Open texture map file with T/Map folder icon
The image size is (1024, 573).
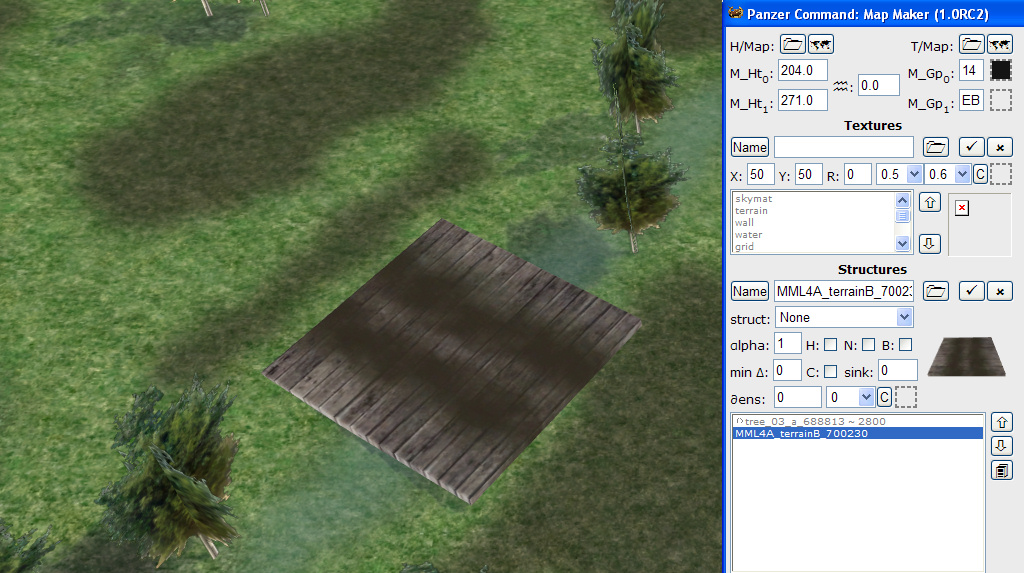(971, 44)
